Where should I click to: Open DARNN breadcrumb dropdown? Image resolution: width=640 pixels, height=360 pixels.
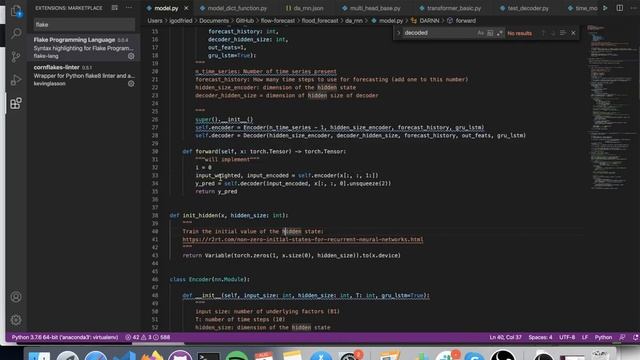425,21
